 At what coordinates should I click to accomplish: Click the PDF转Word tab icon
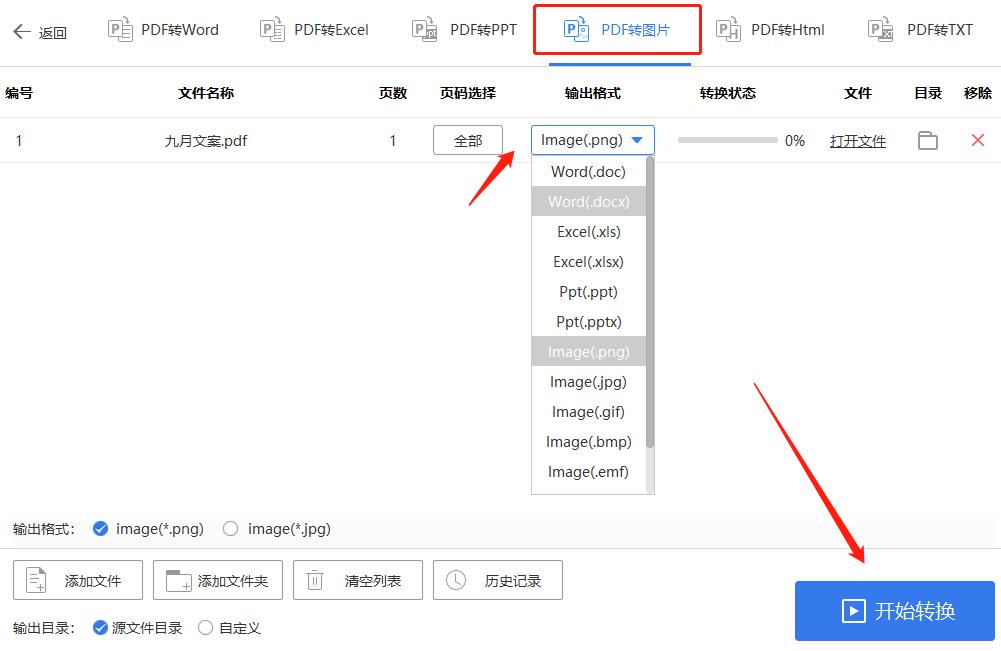coord(120,30)
